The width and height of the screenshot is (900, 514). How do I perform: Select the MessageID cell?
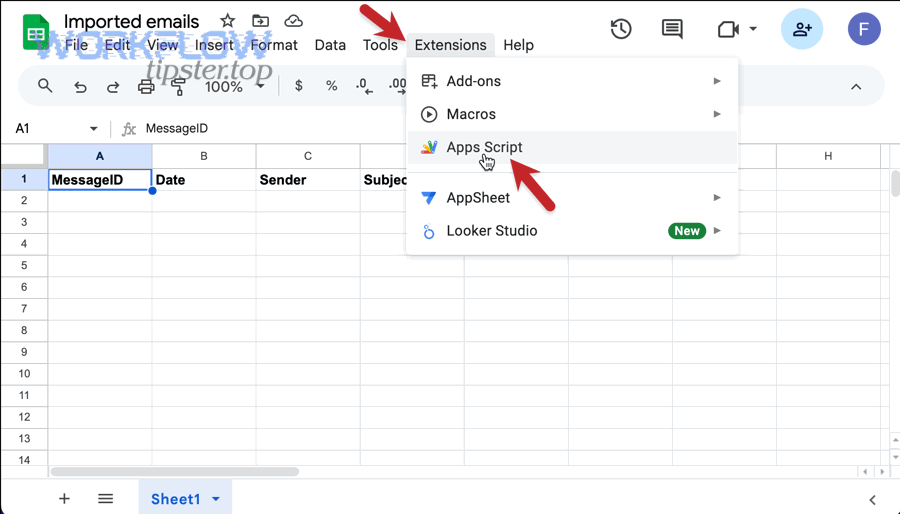(x=100, y=180)
